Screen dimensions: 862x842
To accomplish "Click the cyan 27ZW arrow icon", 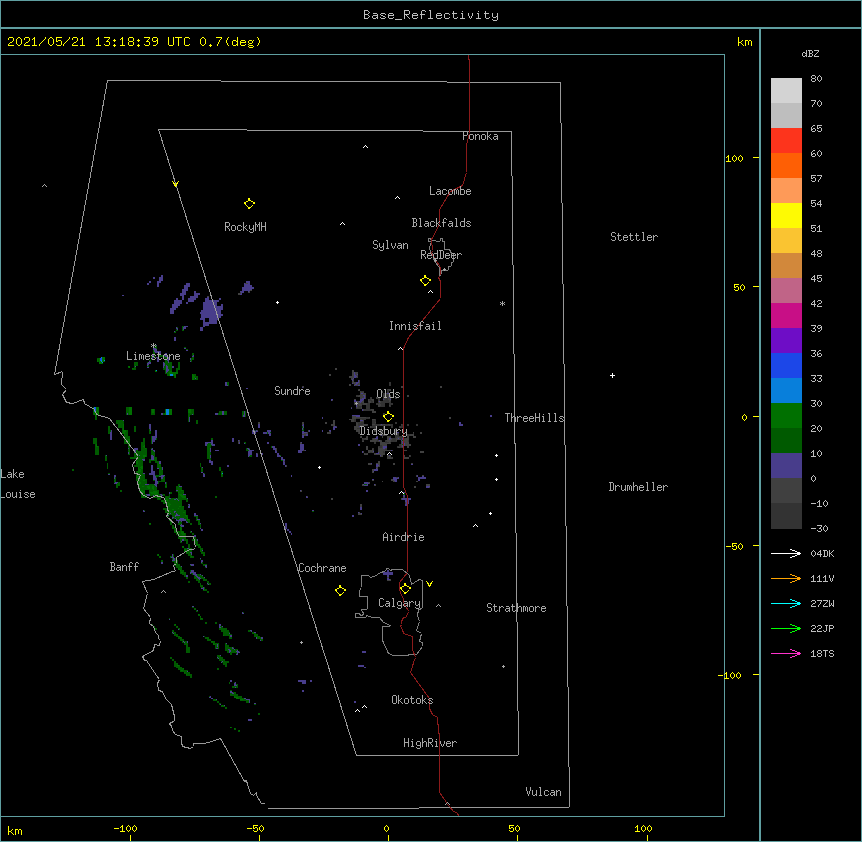I will point(786,603).
